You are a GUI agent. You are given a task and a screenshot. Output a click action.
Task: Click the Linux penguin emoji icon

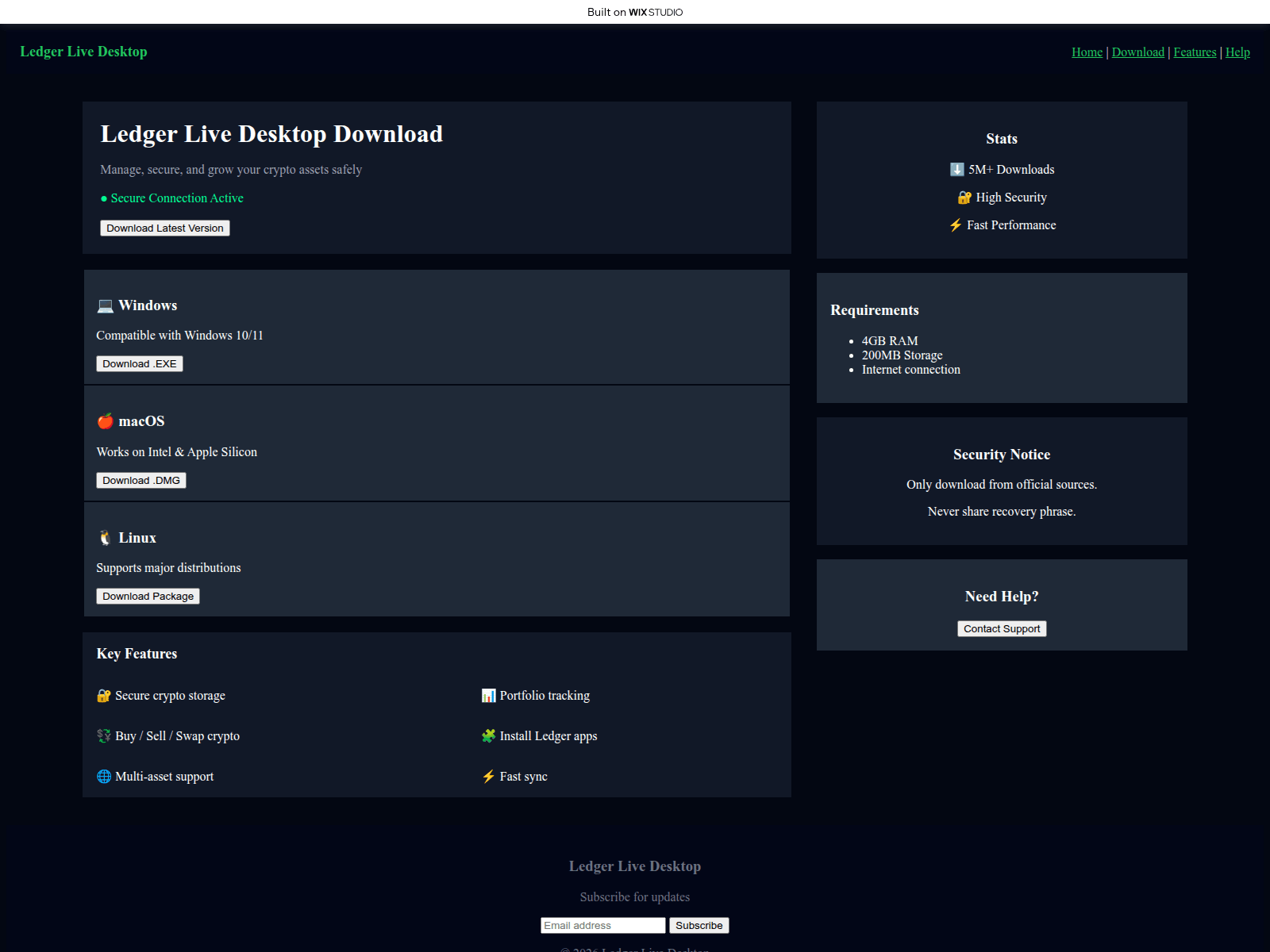(x=105, y=538)
